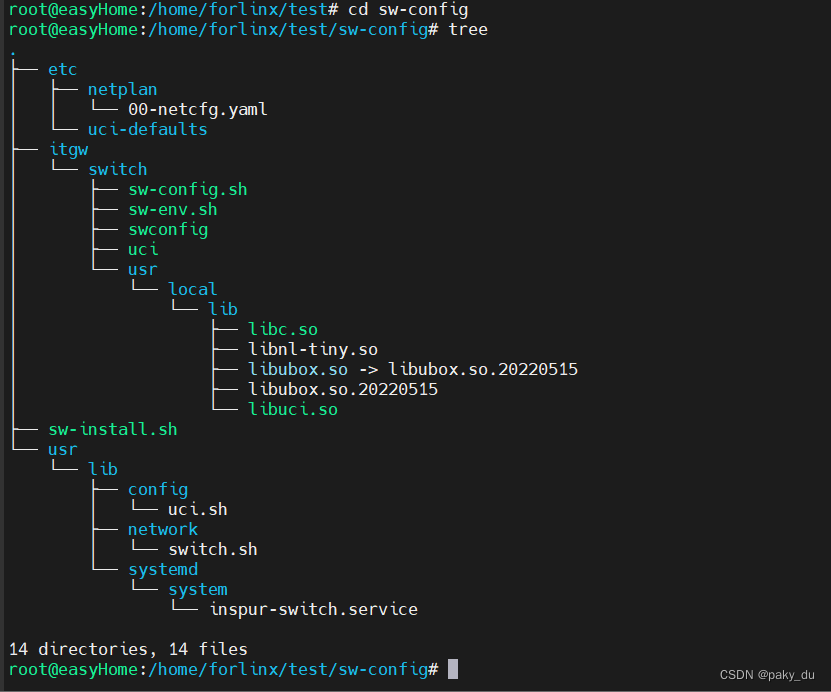
Task: Click the switch.sh file name
Action: (x=212, y=549)
